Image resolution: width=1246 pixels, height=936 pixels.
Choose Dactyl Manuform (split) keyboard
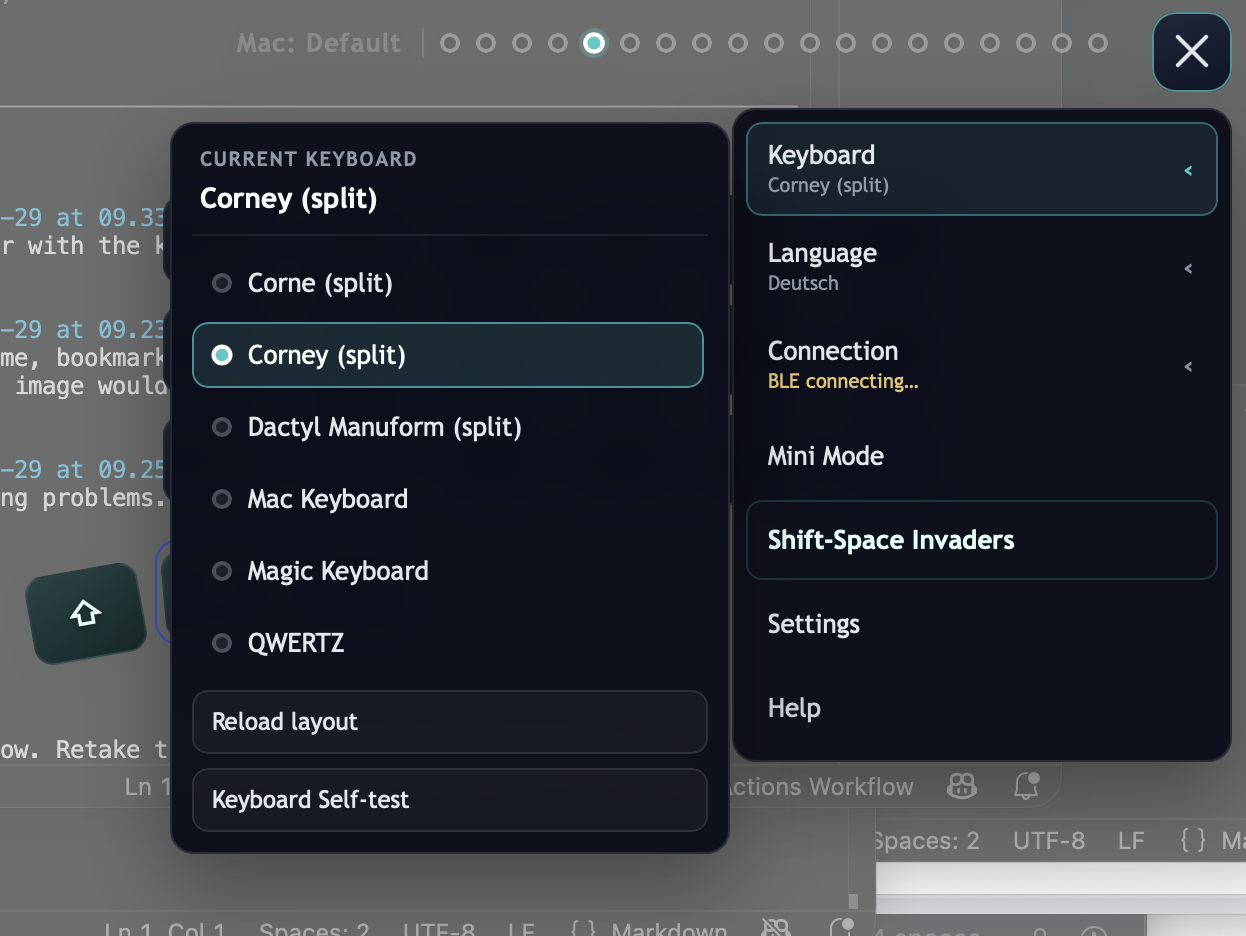coord(448,427)
